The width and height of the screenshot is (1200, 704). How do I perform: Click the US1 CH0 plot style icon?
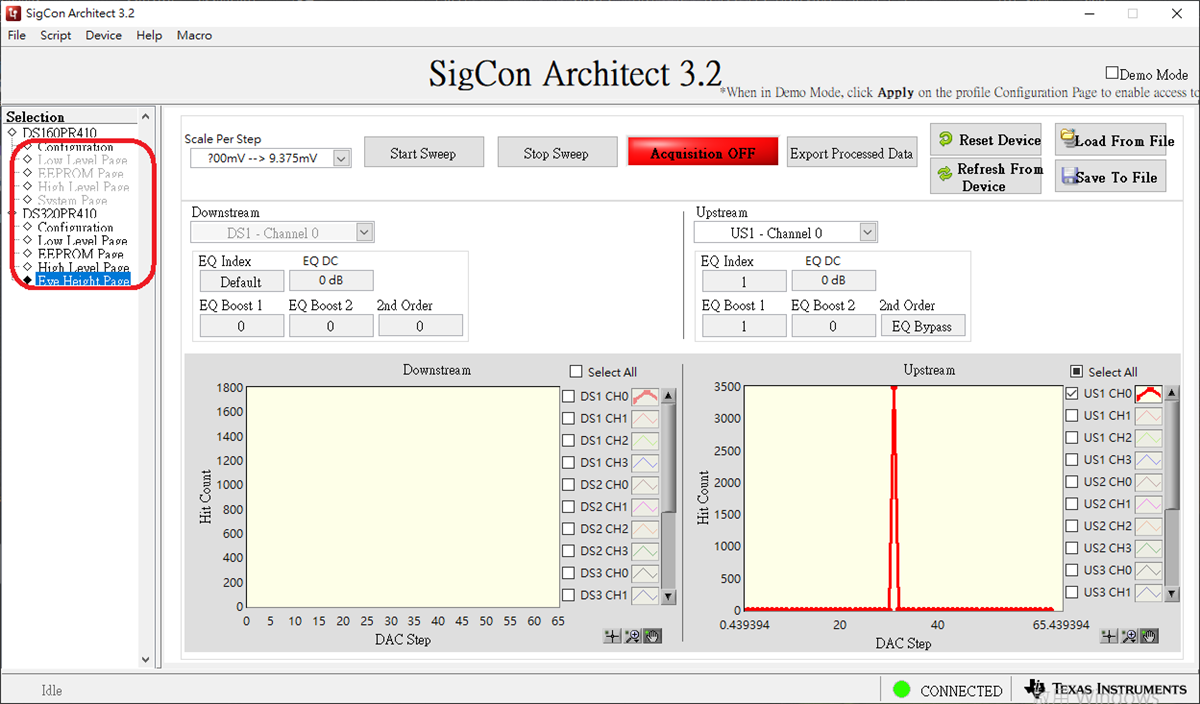(x=1149, y=394)
